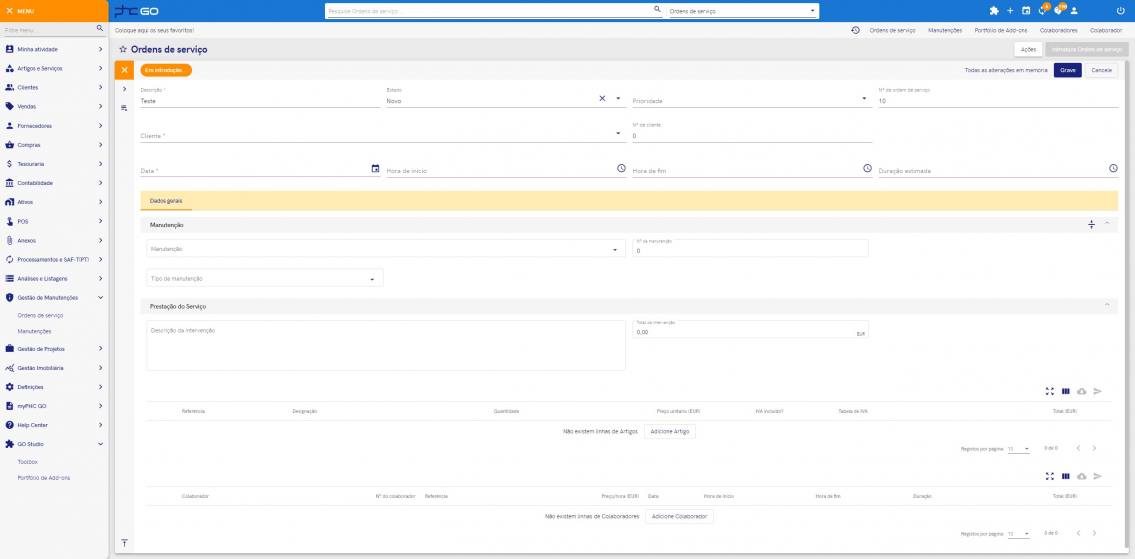The height and width of the screenshot is (559, 1135).
Task: Open the history clock icon in favorites bar
Action: [x=855, y=30]
